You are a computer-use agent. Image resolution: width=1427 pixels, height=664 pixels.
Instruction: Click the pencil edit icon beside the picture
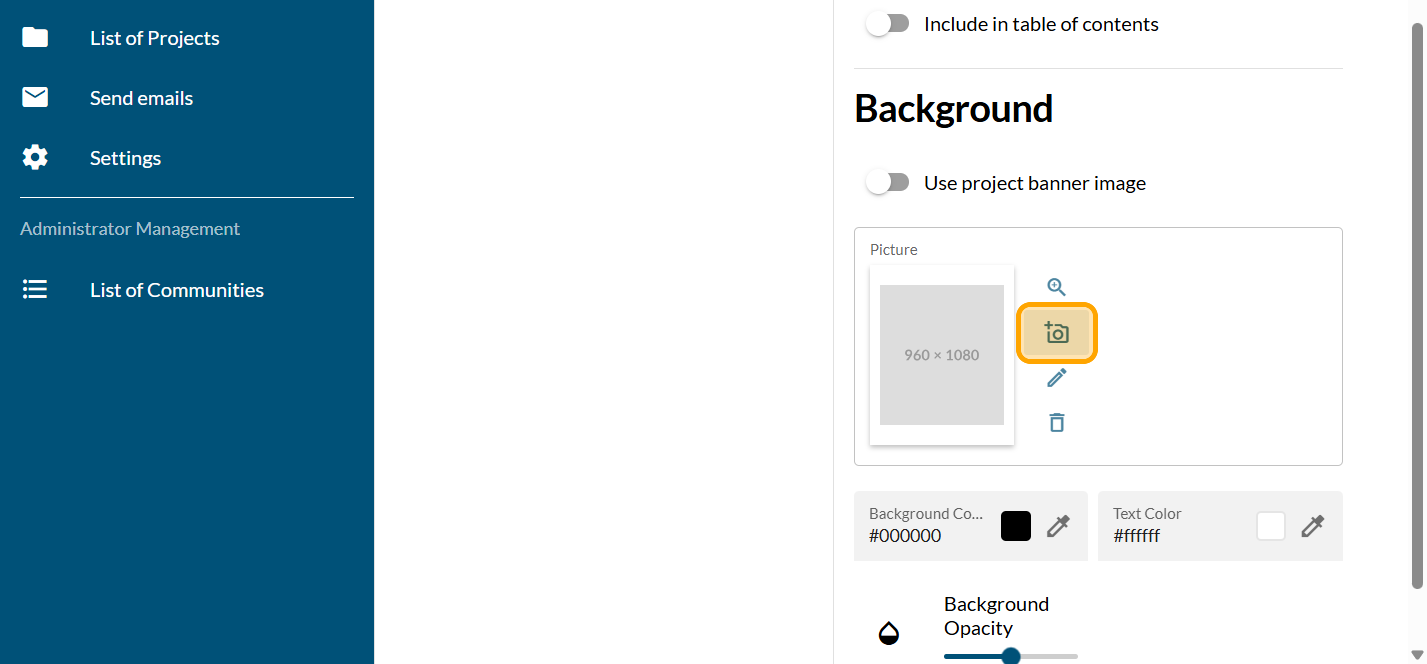[x=1057, y=377]
